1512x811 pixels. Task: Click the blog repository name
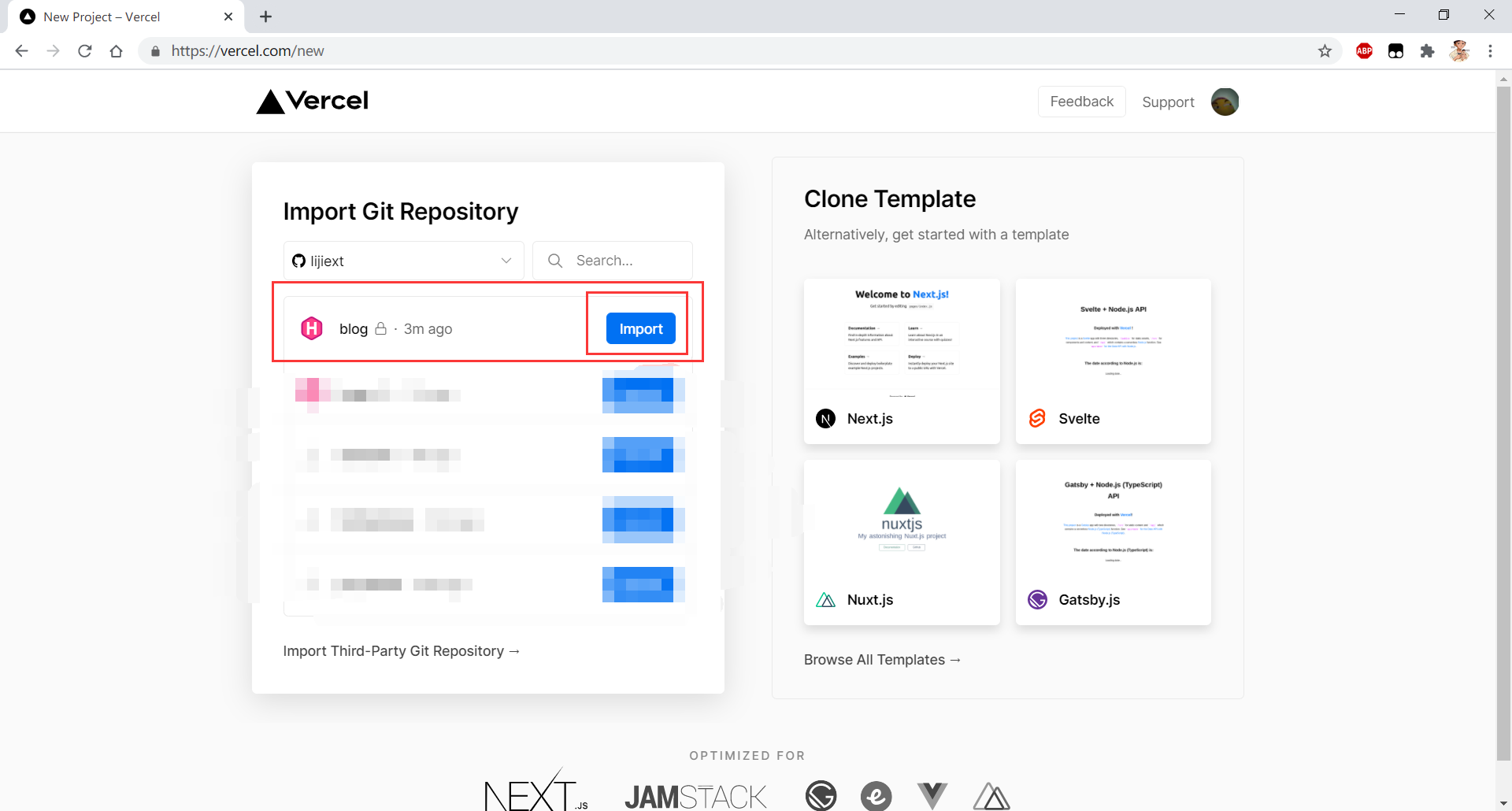(354, 329)
